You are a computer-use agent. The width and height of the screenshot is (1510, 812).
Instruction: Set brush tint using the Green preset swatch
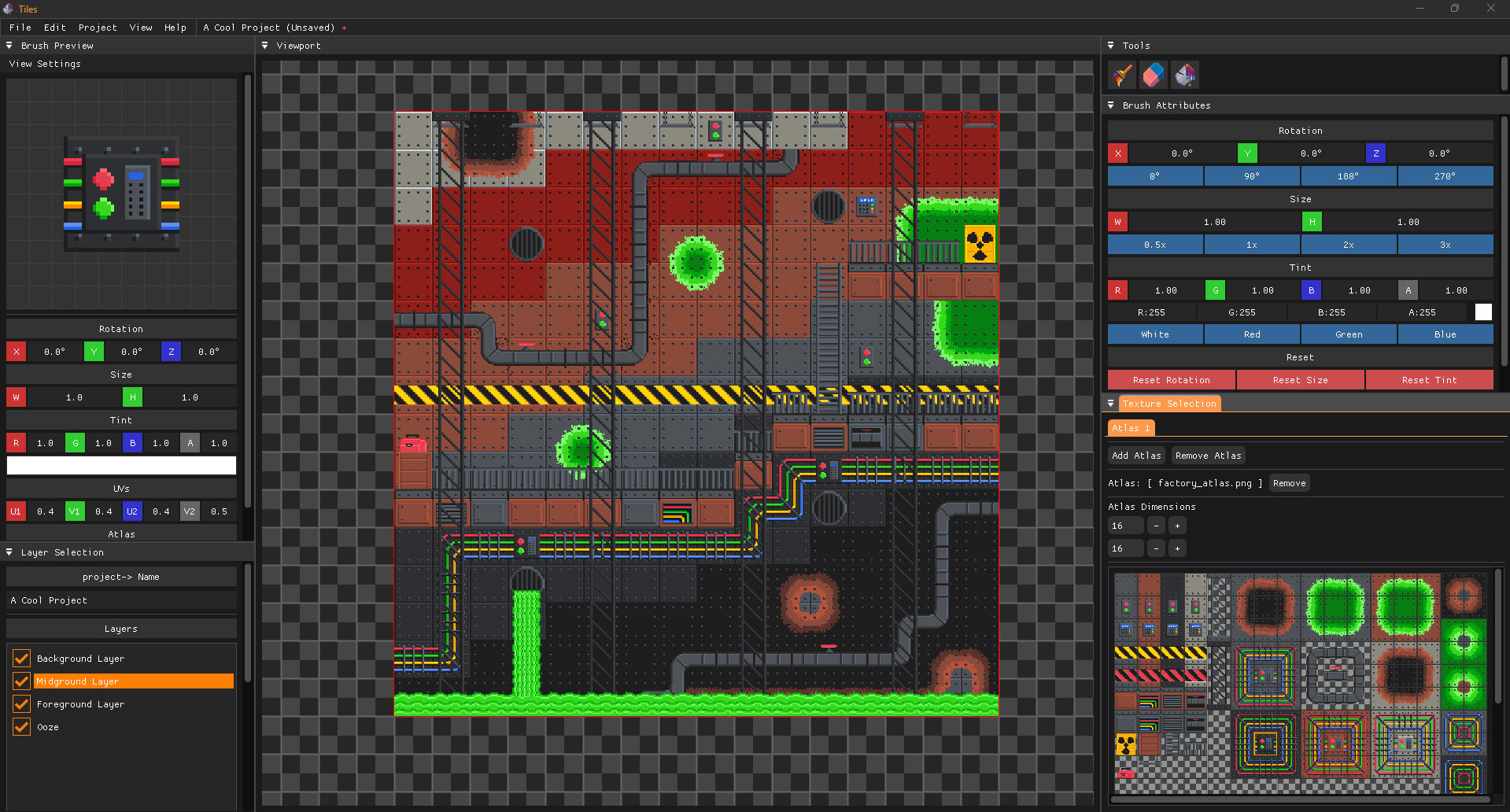pos(1348,334)
